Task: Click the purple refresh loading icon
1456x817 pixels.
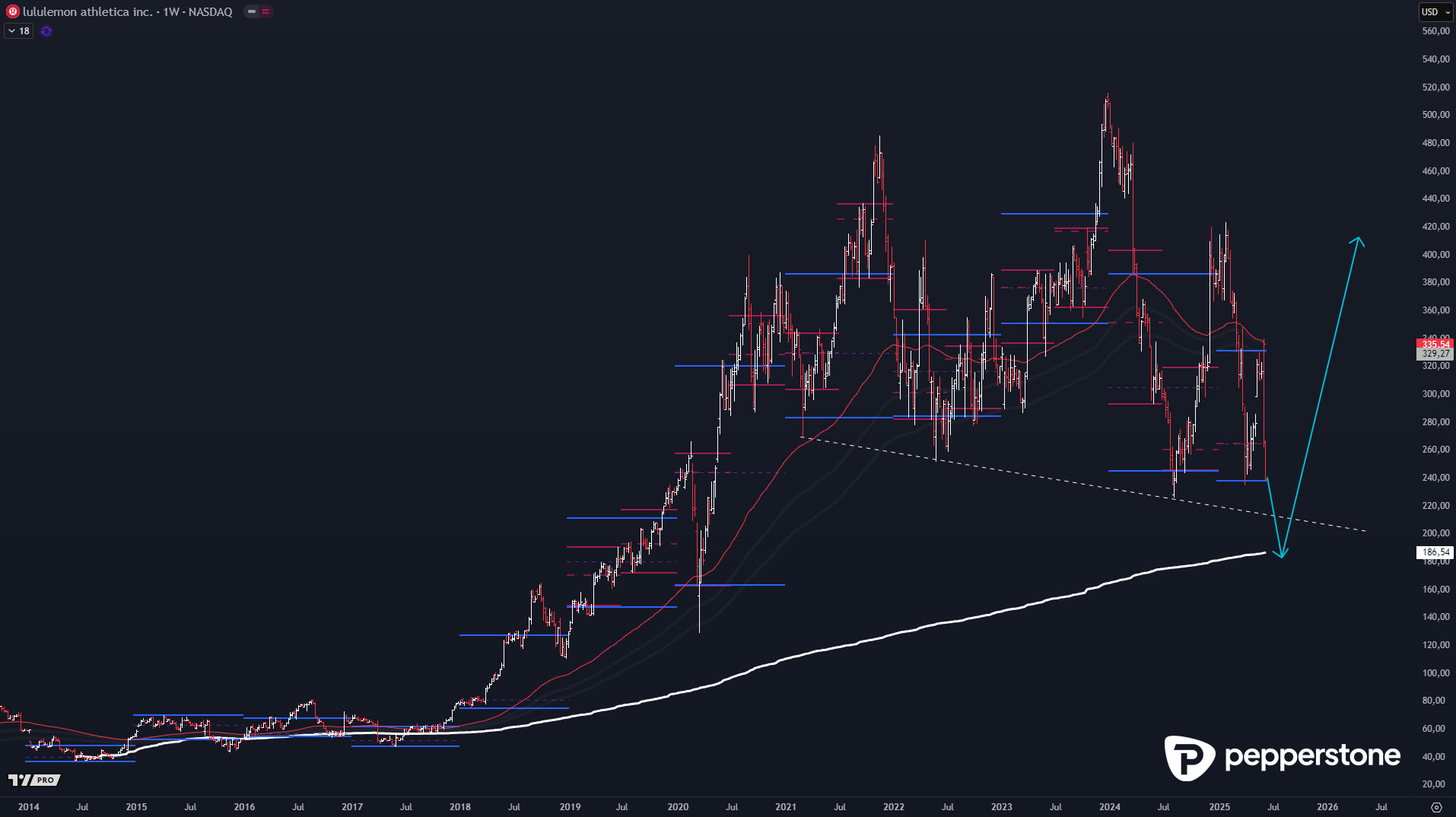Action: pos(46,31)
